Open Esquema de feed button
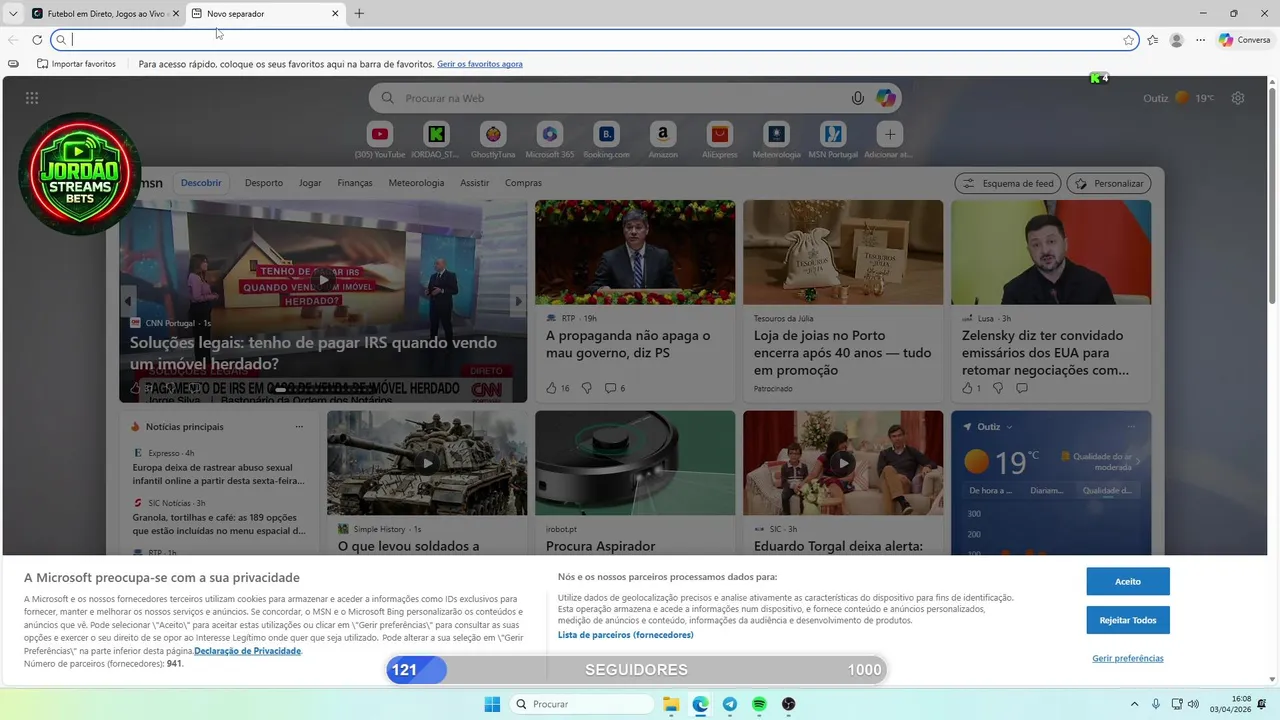This screenshot has width=1280, height=720. point(1008,183)
